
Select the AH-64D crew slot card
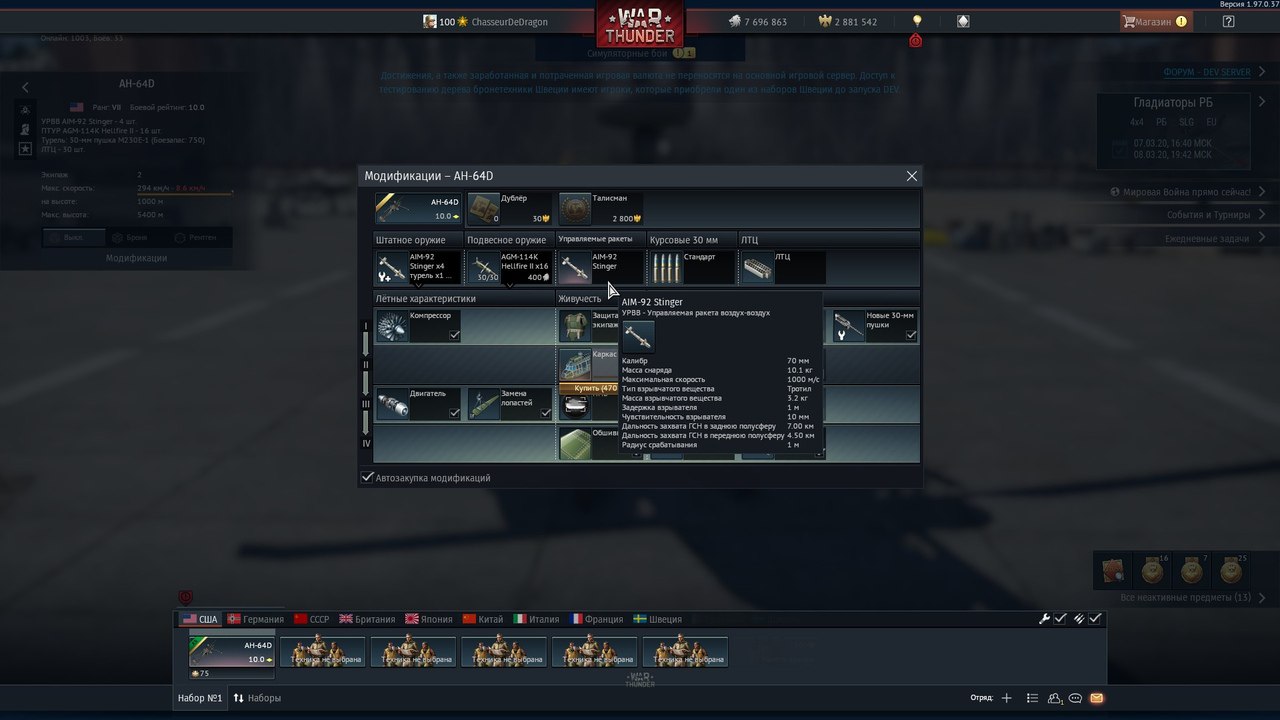(232, 652)
